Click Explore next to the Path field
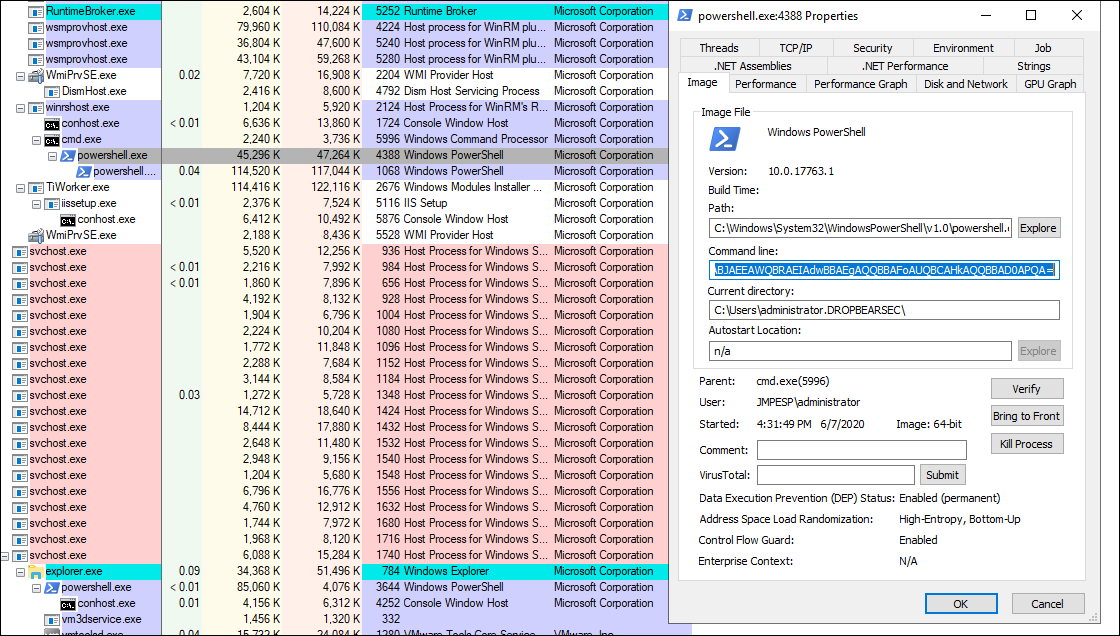This screenshot has height=636, width=1120. pos(1039,228)
